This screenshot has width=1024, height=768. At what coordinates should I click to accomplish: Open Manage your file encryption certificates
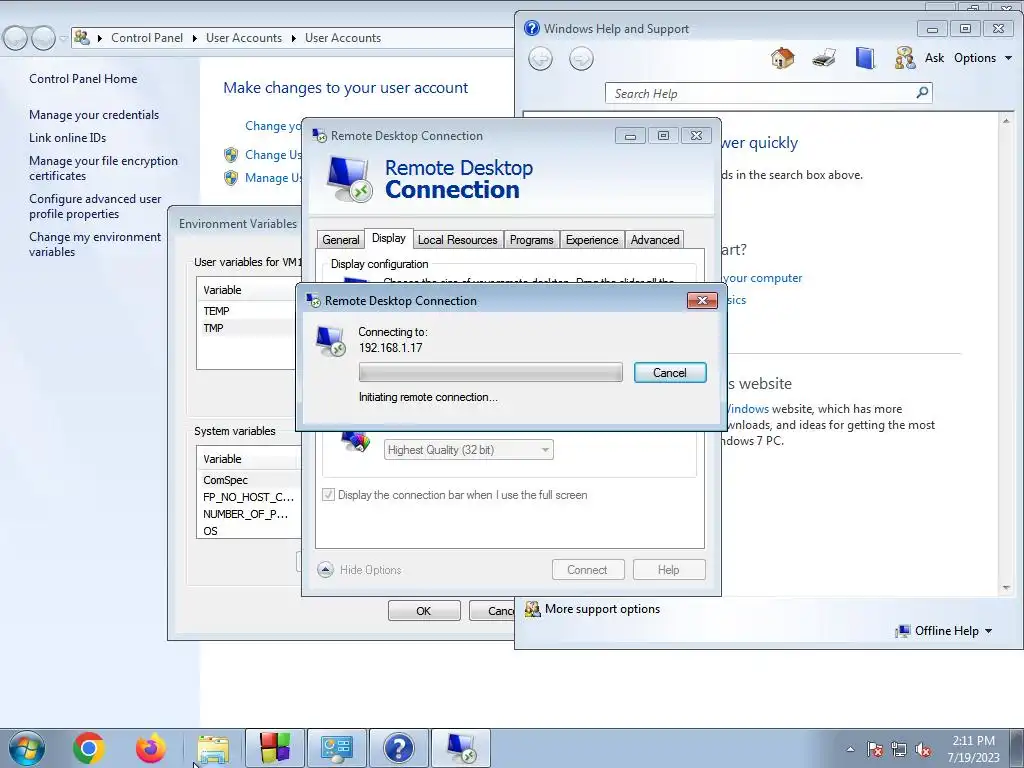(x=103, y=168)
